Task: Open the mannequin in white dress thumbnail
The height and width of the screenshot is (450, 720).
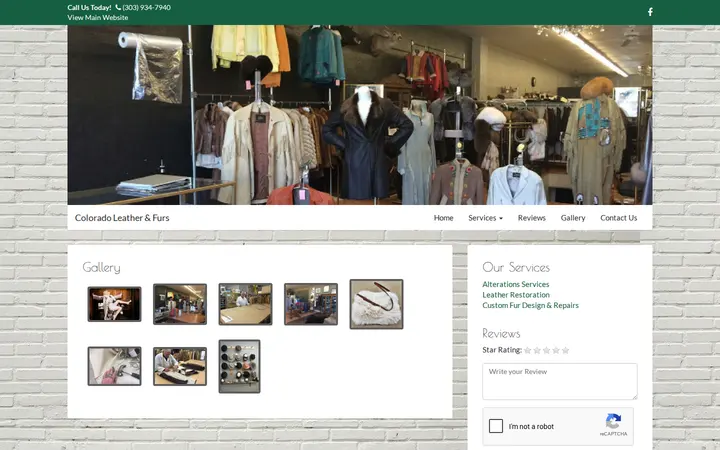Action: point(114,304)
